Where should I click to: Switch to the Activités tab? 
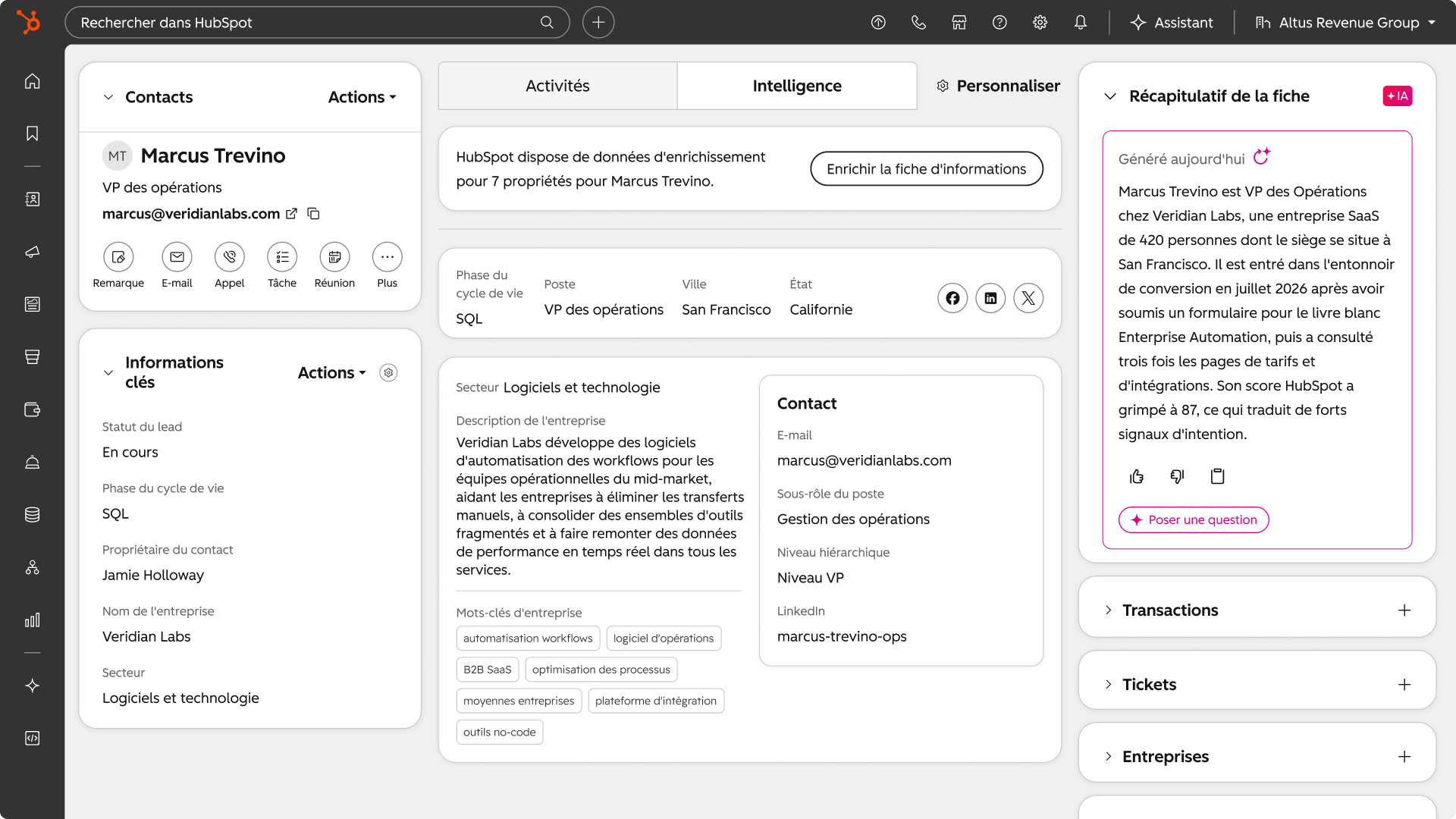click(557, 86)
